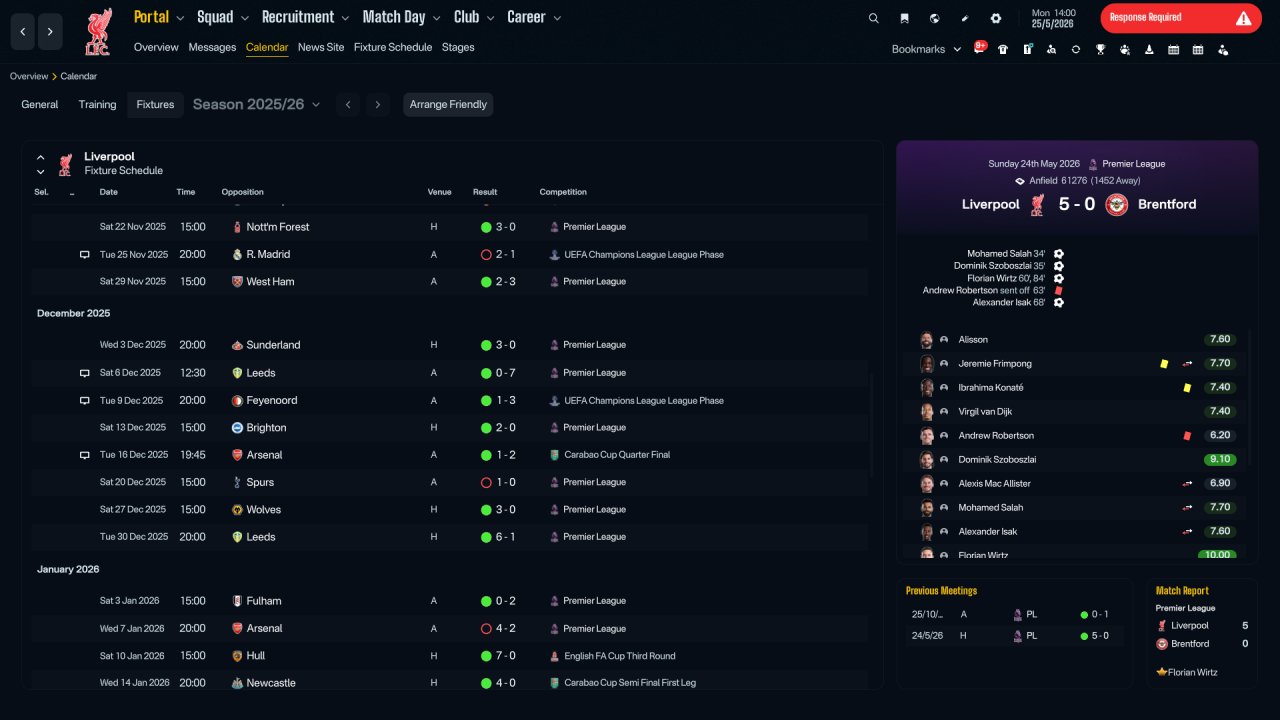This screenshot has height=720, width=1280.
Task: Click the Carabao Cup icon on the Newcastle row
Action: 554,683
